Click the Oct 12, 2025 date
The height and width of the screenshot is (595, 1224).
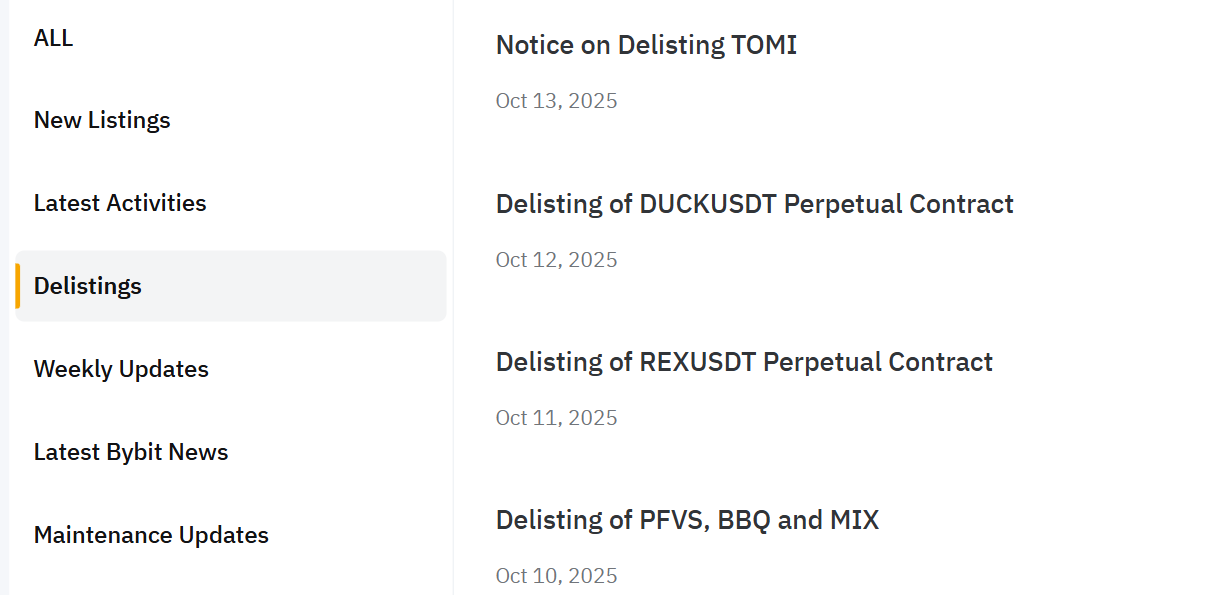556,260
